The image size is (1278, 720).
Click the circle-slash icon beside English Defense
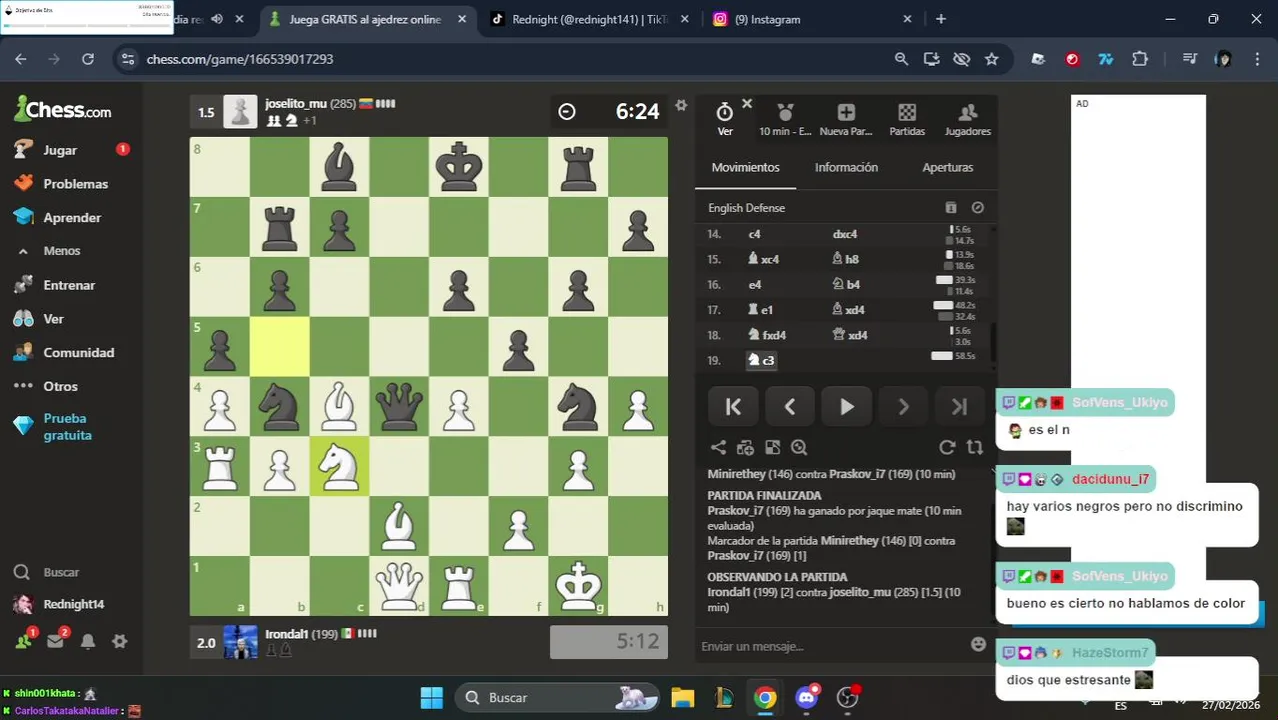tap(978, 208)
